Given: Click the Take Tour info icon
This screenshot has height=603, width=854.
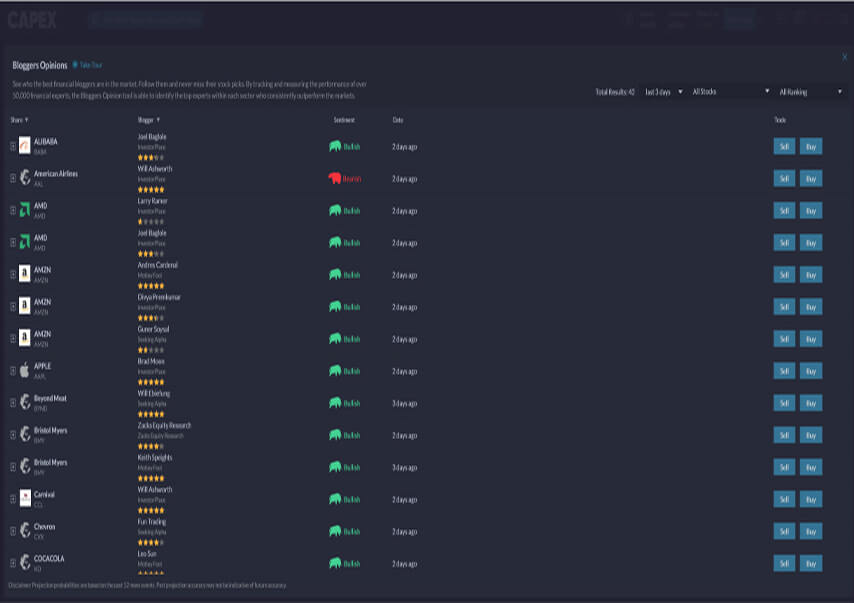Looking at the screenshot, I should [x=74, y=64].
